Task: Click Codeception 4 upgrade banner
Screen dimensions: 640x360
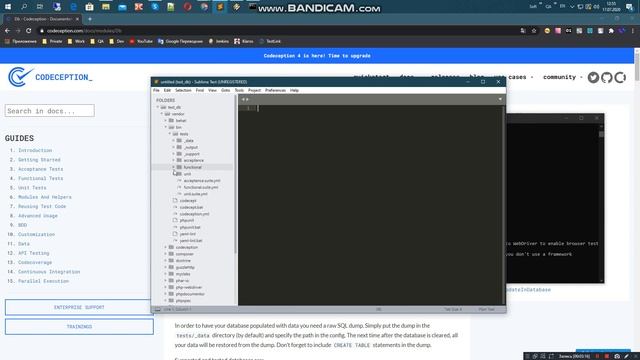Action: (x=317, y=56)
